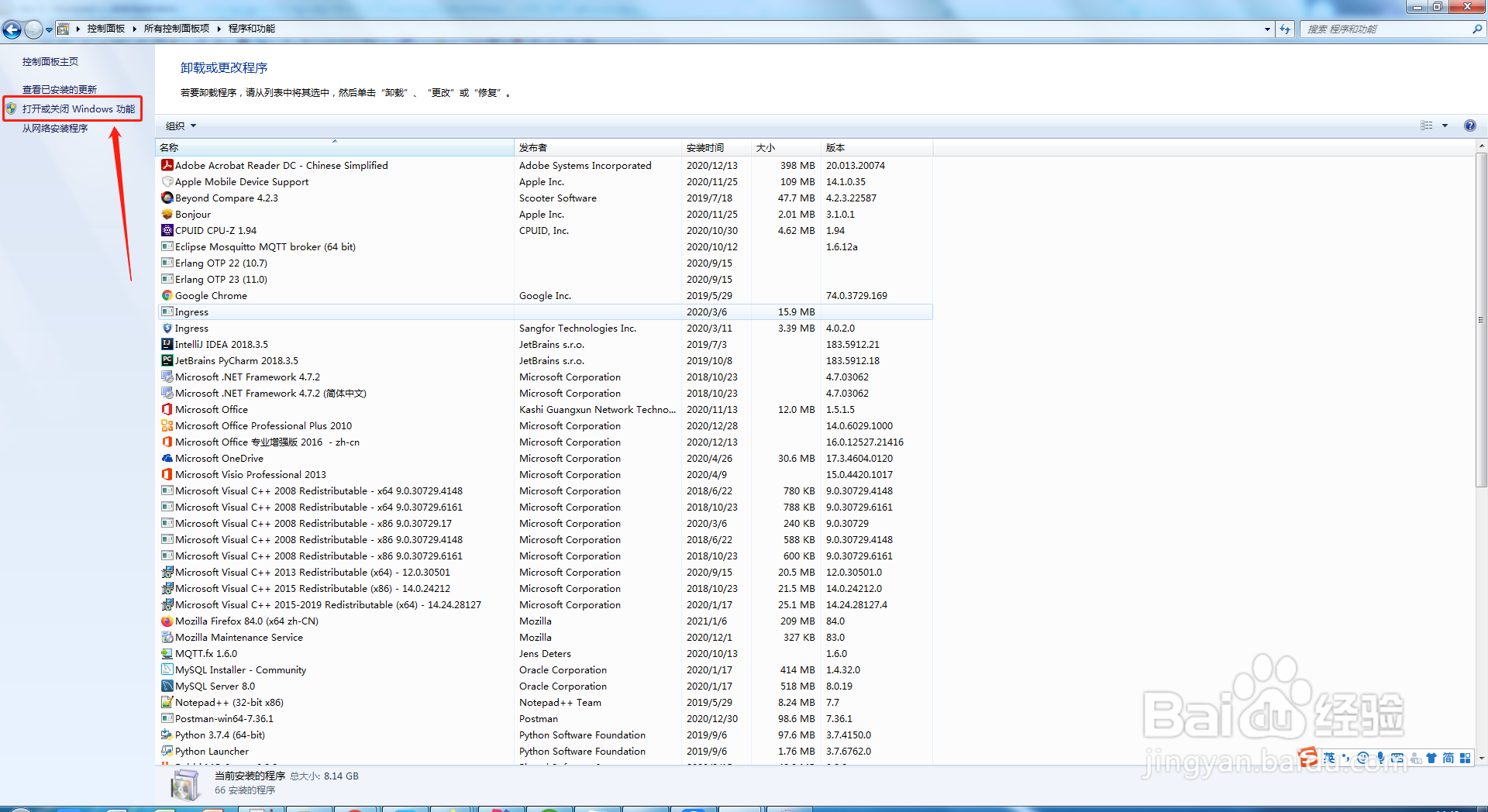Click the Mozilla Firefox 84.0 icon
The image size is (1488, 812).
(167, 621)
